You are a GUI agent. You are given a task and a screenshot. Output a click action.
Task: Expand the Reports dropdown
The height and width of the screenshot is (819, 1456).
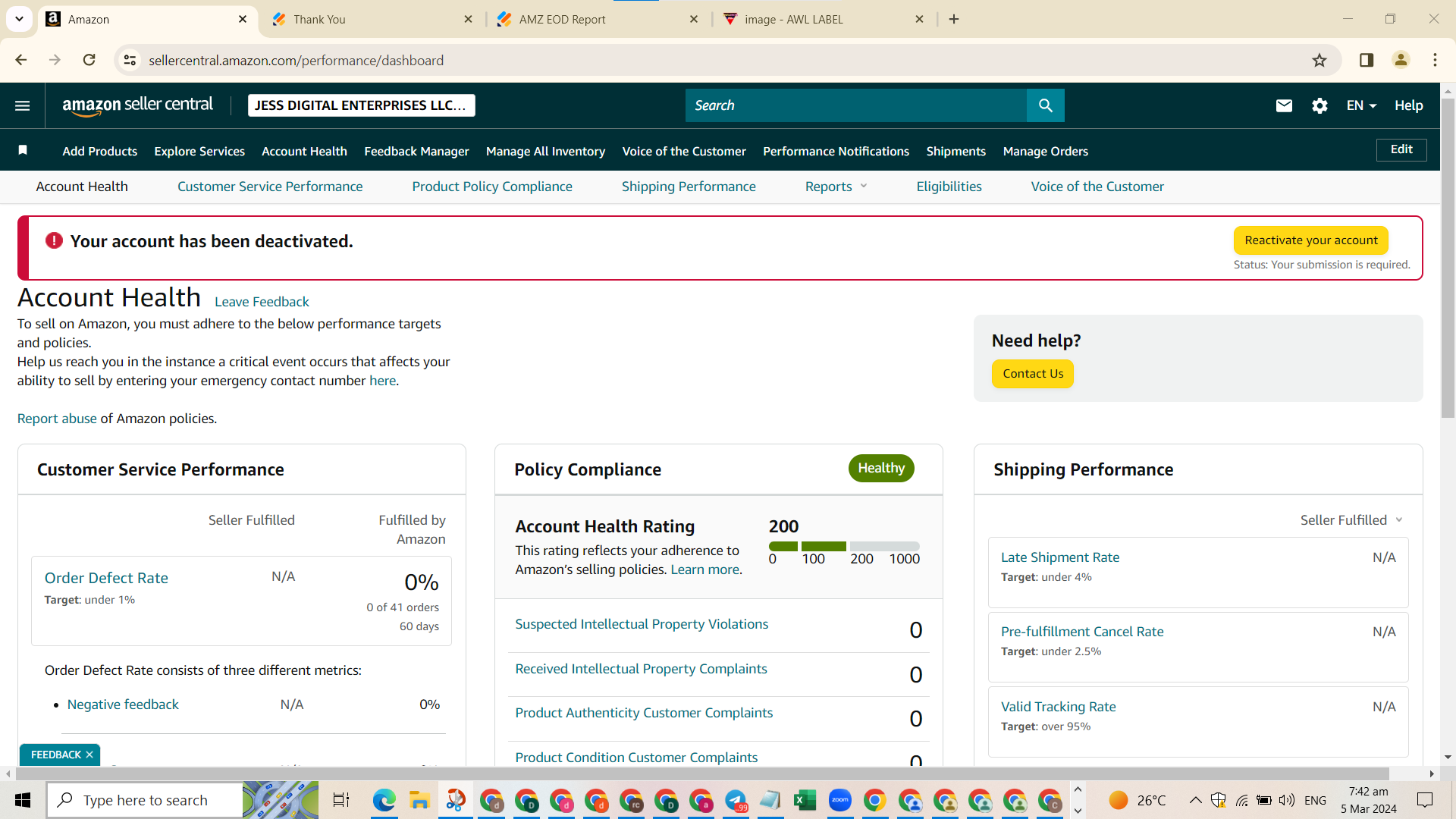point(836,187)
